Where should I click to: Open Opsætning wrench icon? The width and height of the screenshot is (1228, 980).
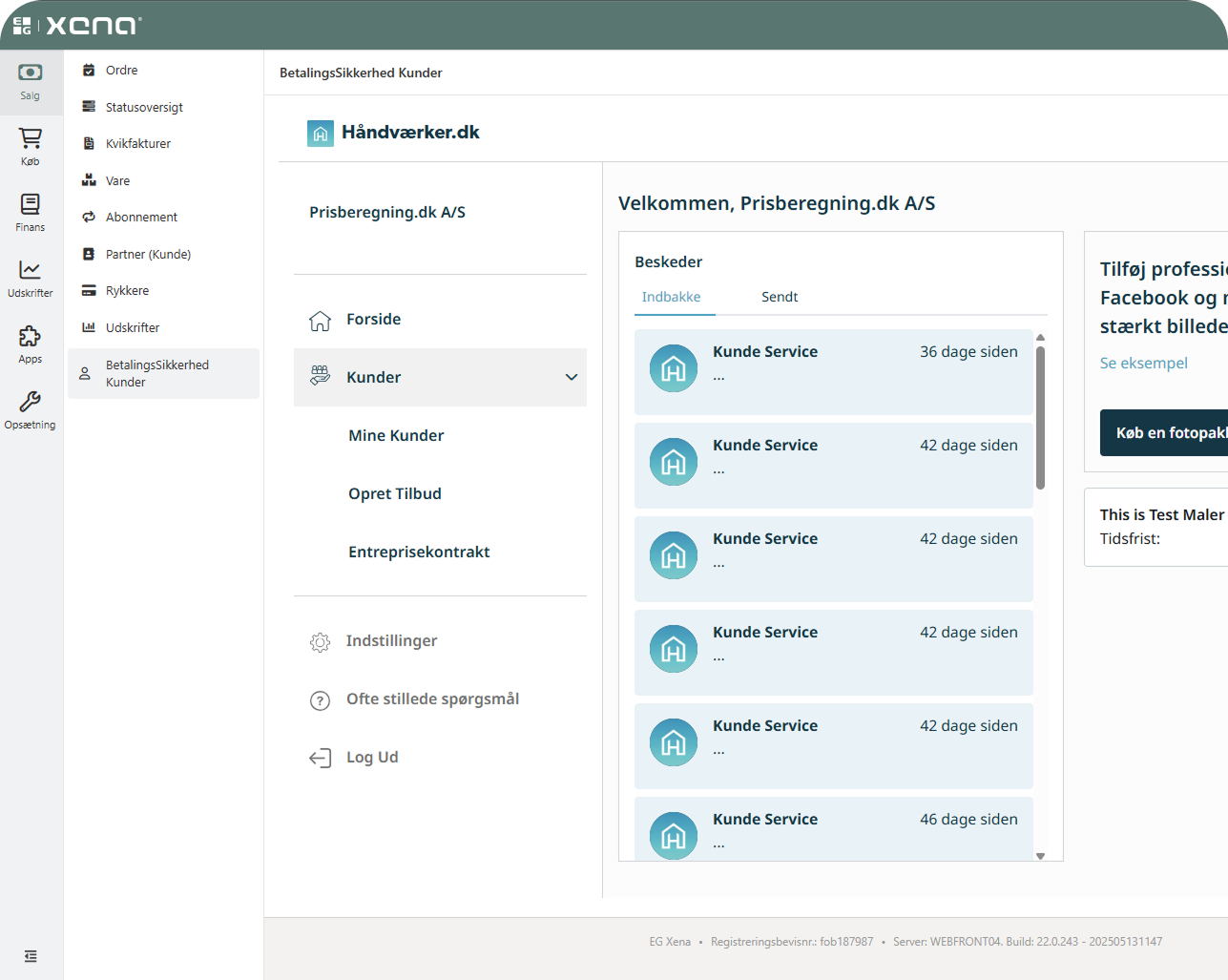tap(31, 403)
